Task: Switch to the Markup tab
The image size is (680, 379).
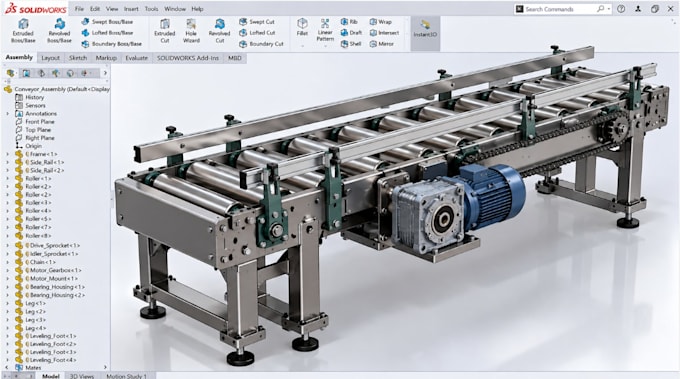Action: point(106,58)
